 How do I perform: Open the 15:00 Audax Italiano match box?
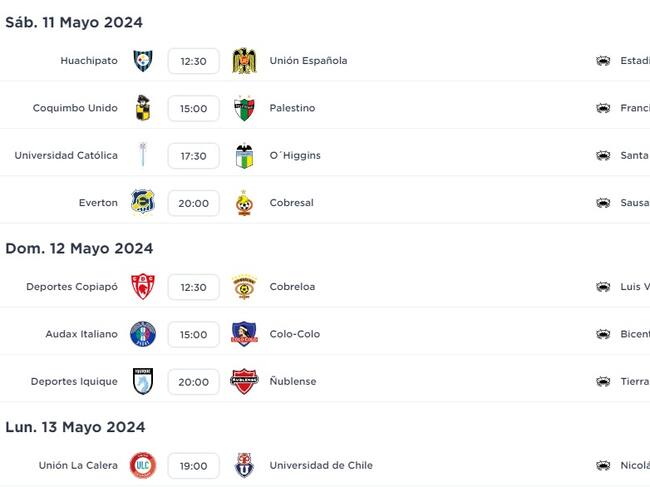pos(194,334)
